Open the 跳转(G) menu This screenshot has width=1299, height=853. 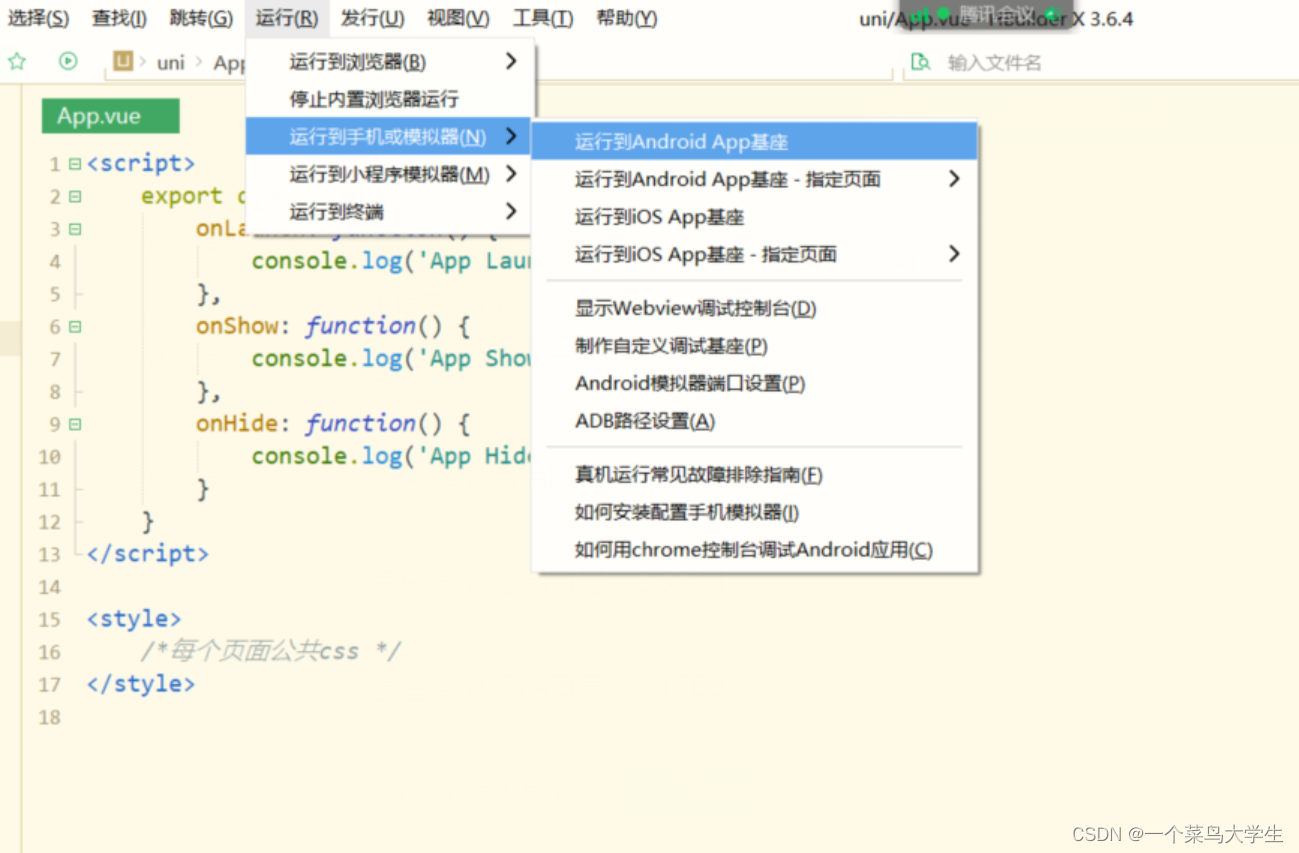tap(201, 18)
